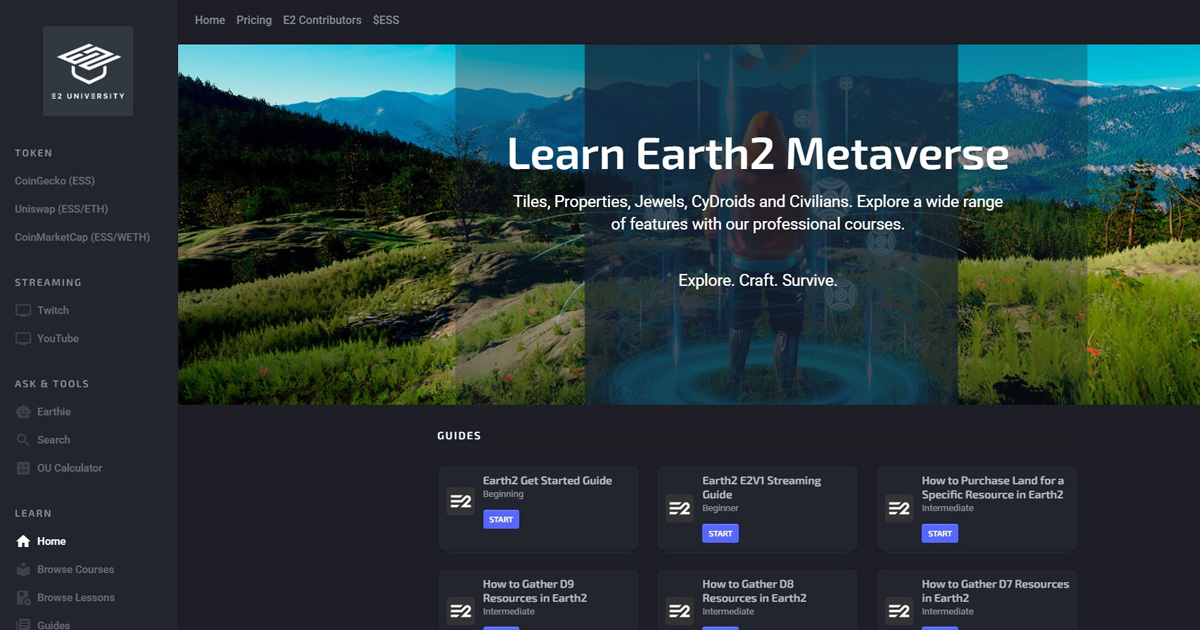Click the Home house icon in sidebar
This screenshot has height=630, width=1200.
pos(23,541)
